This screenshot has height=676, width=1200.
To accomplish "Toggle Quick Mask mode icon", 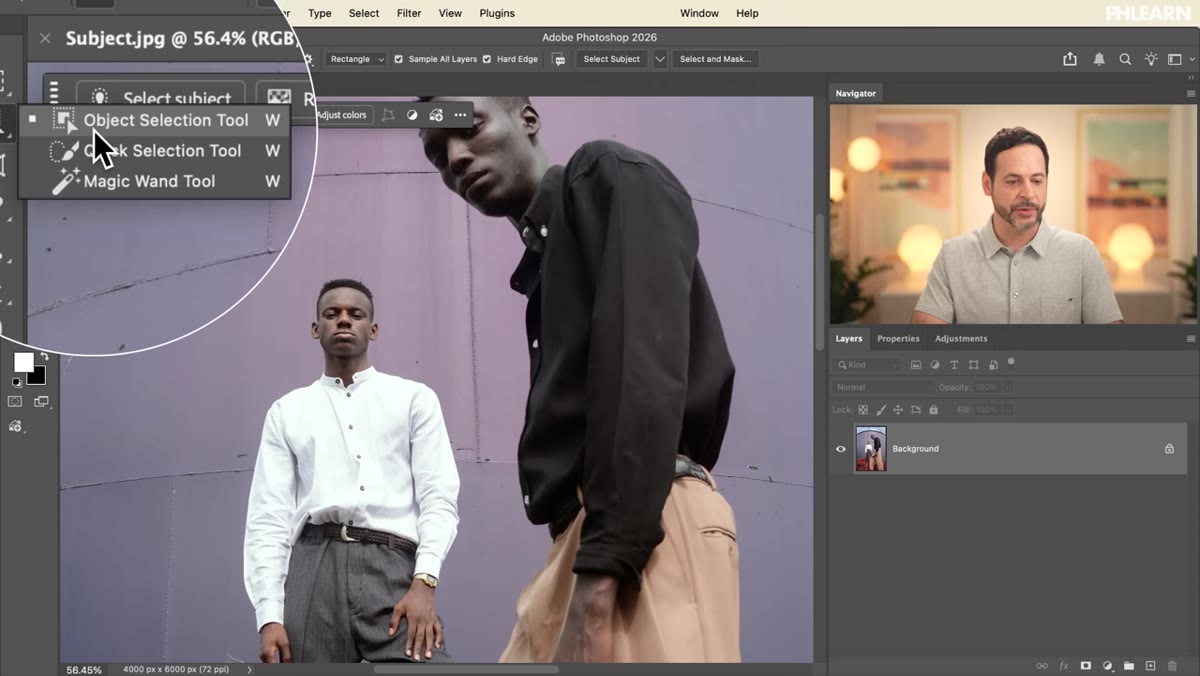I will point(15,402).
